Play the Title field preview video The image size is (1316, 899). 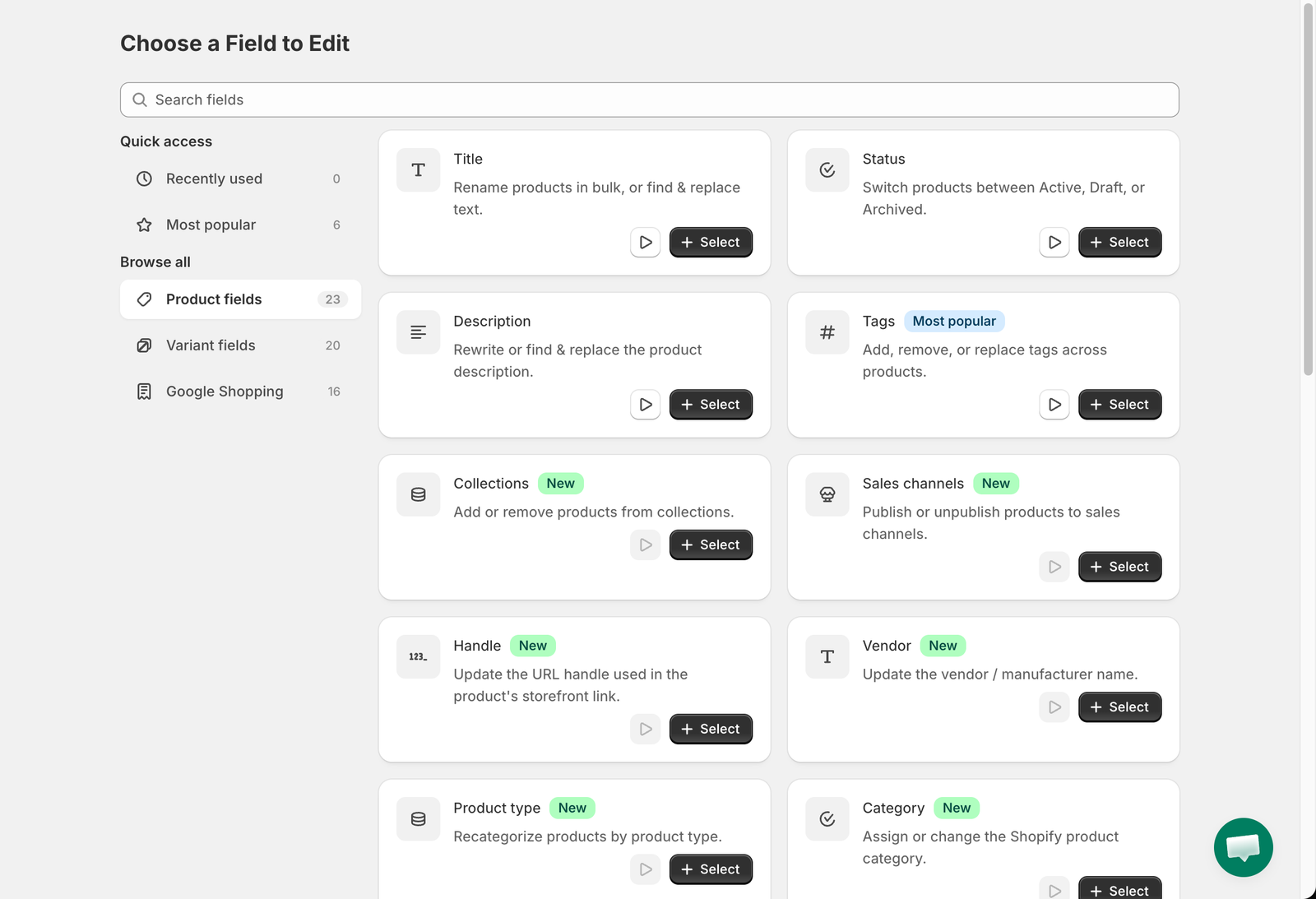646,243
